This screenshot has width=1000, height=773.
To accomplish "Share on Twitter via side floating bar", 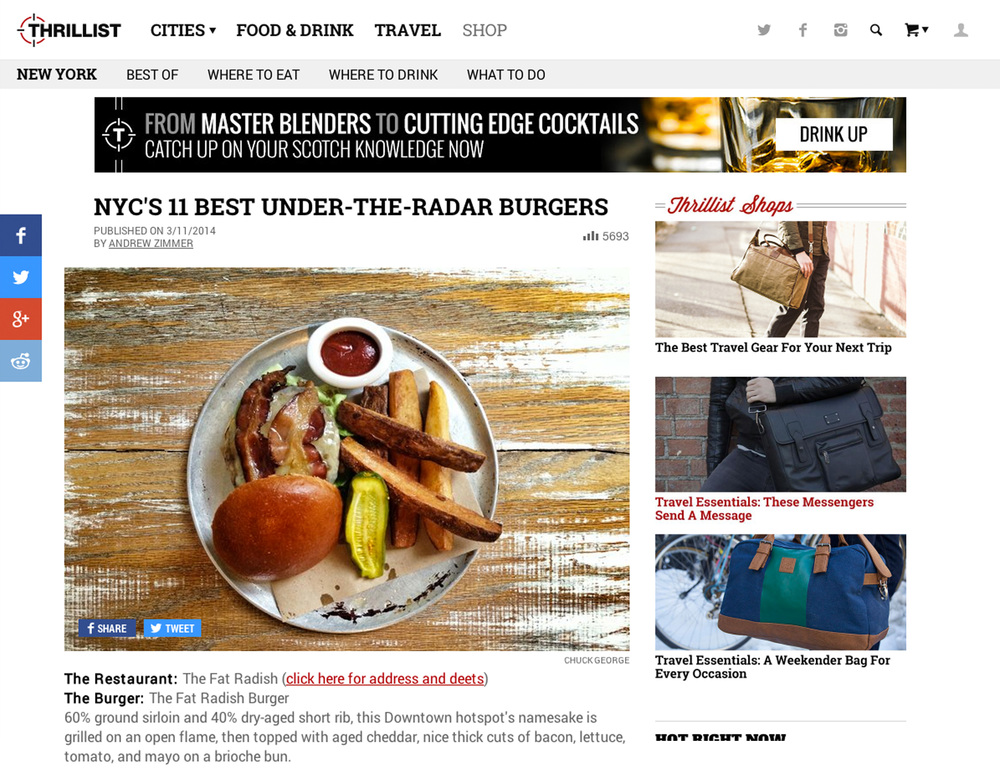I will coord(21,277).
